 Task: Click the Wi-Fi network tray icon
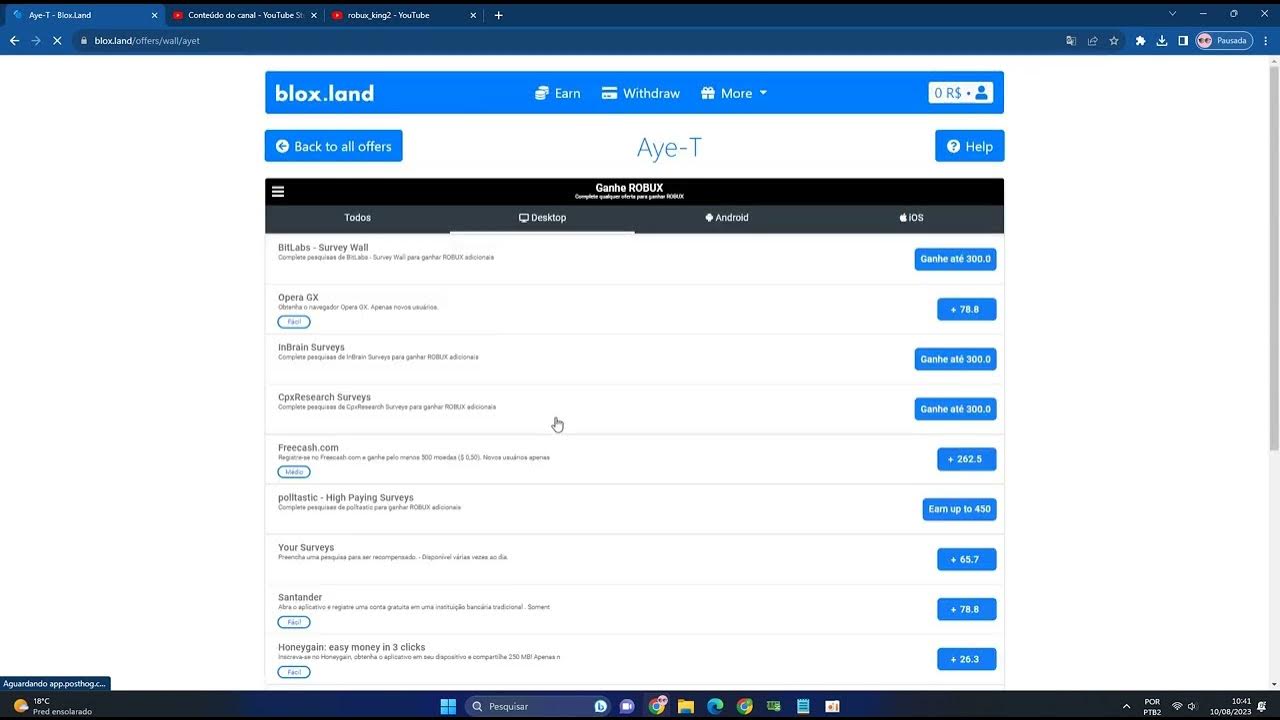[x=1177, y=706]
